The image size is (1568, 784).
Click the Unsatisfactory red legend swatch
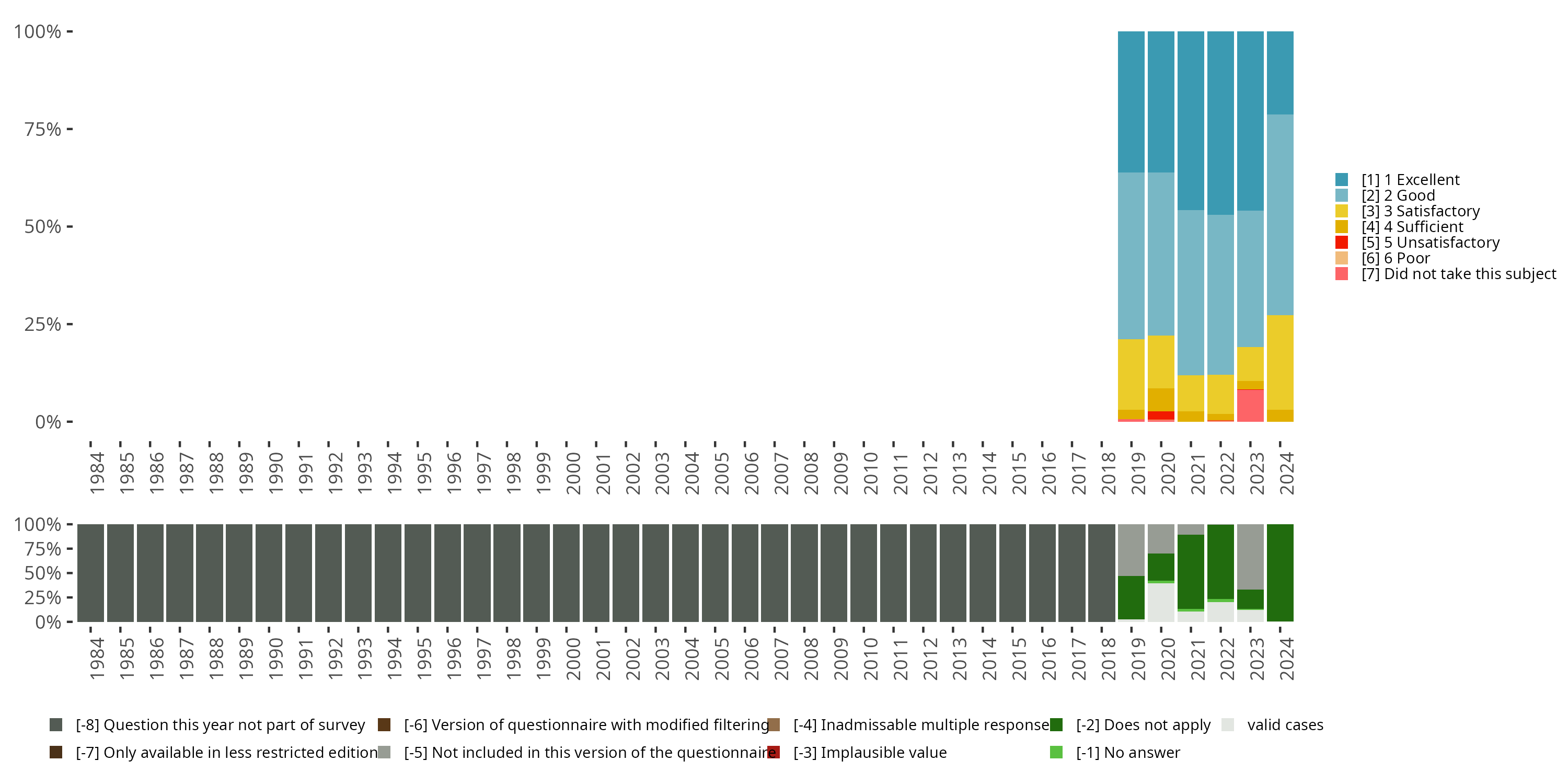pos(1342,243)
